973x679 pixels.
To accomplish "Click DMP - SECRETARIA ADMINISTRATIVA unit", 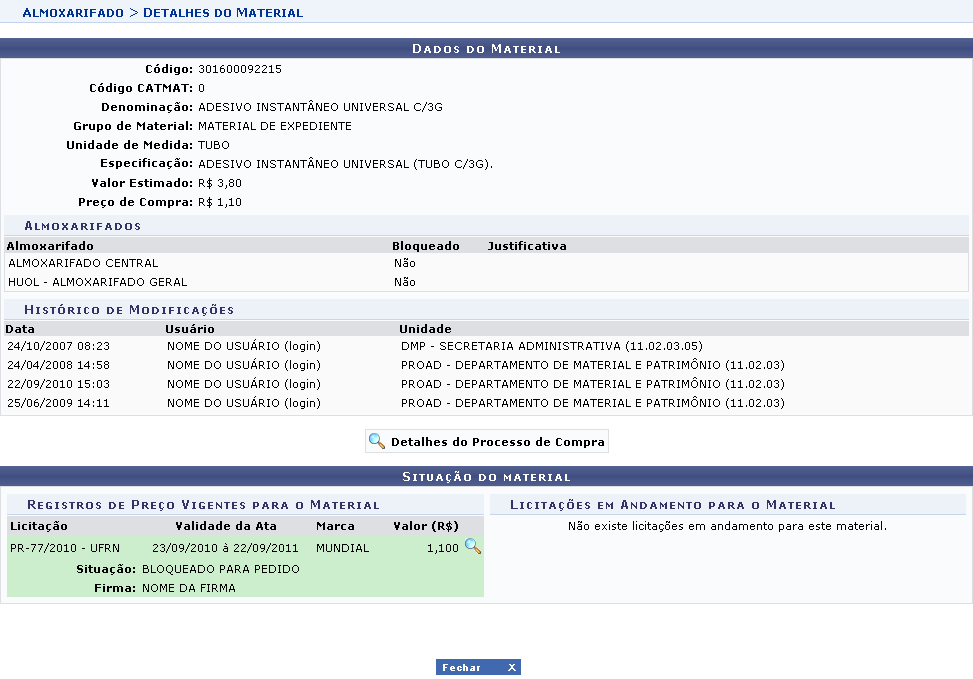I will [552, 346].
